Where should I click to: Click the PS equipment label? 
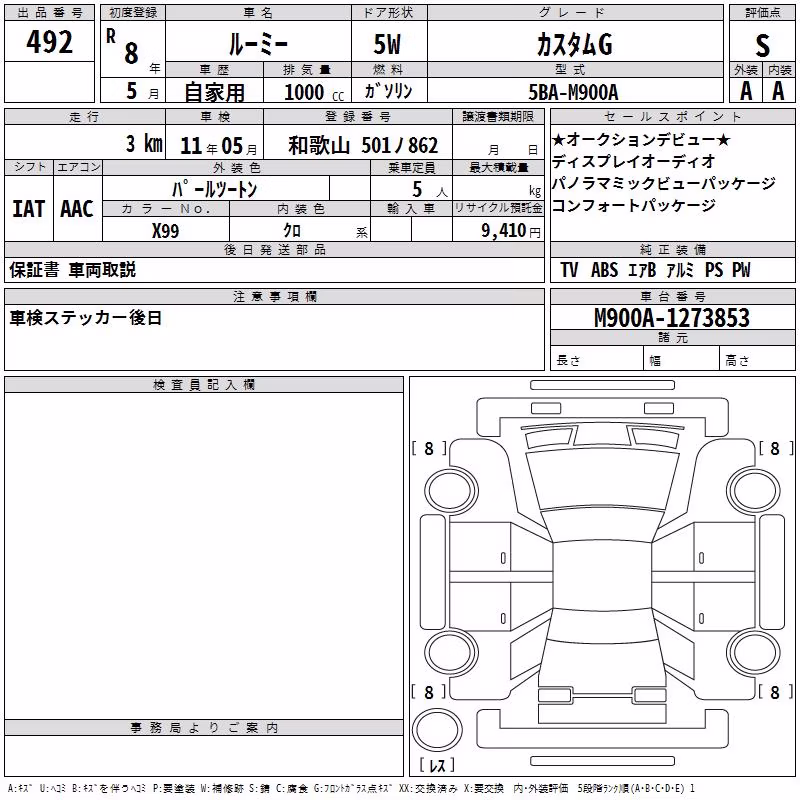tap(714, 269)
